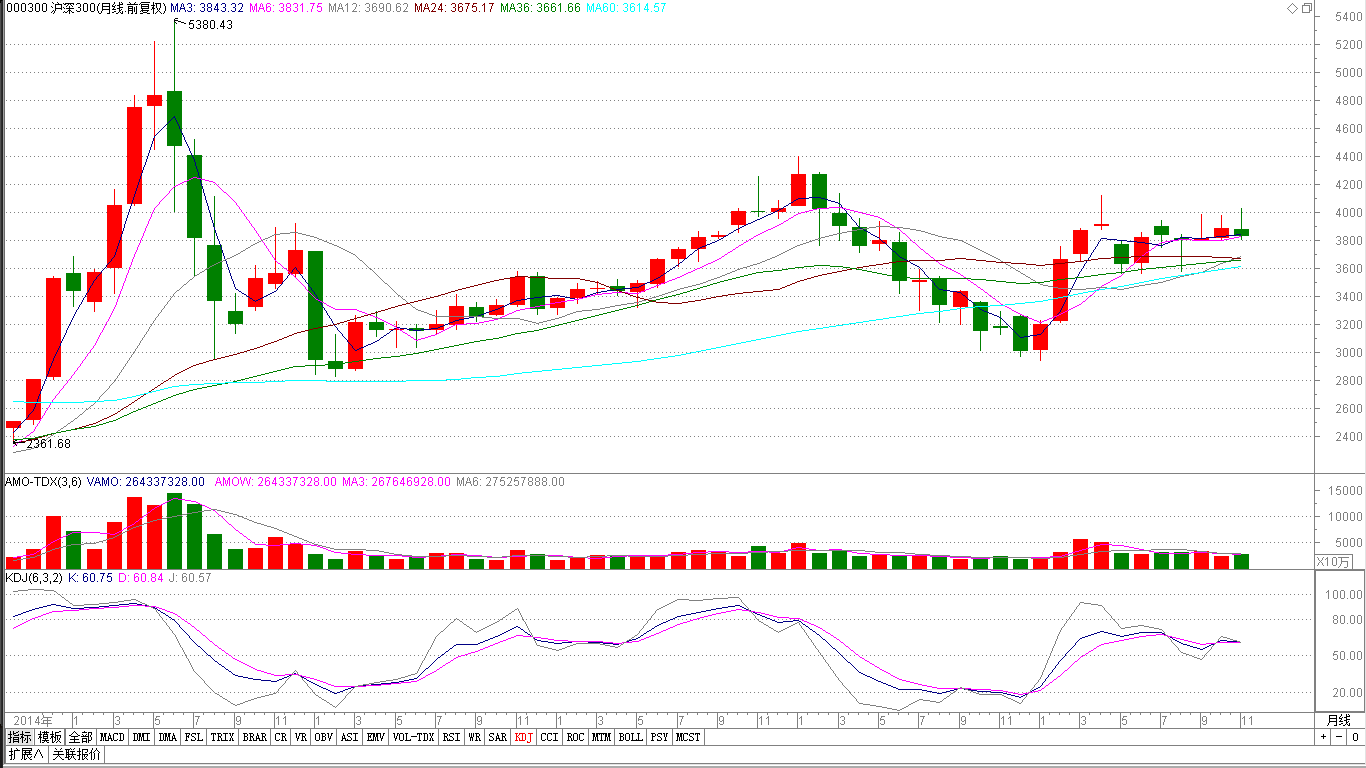Select the MACD indicator tab
This screenshot has width=1366, height=768.
[113, 737]
